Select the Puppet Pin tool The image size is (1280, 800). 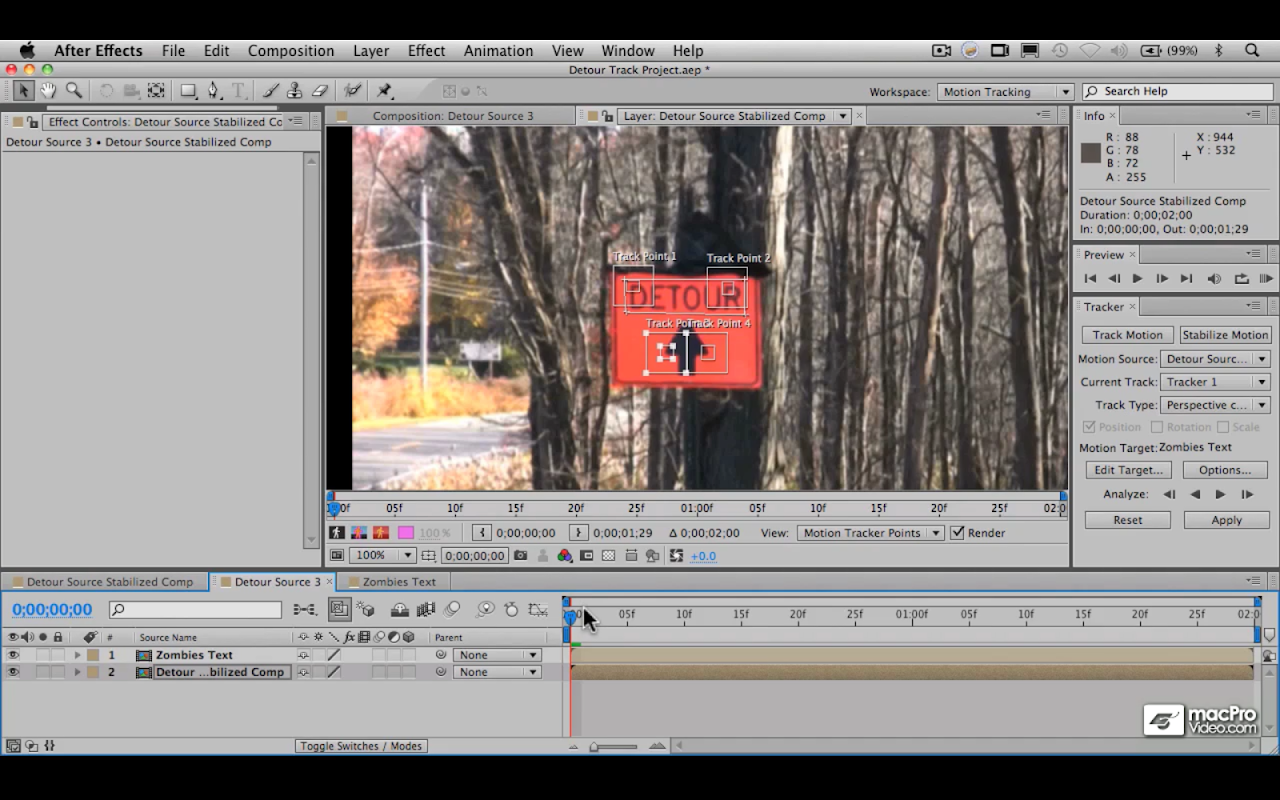pos(384,91)
